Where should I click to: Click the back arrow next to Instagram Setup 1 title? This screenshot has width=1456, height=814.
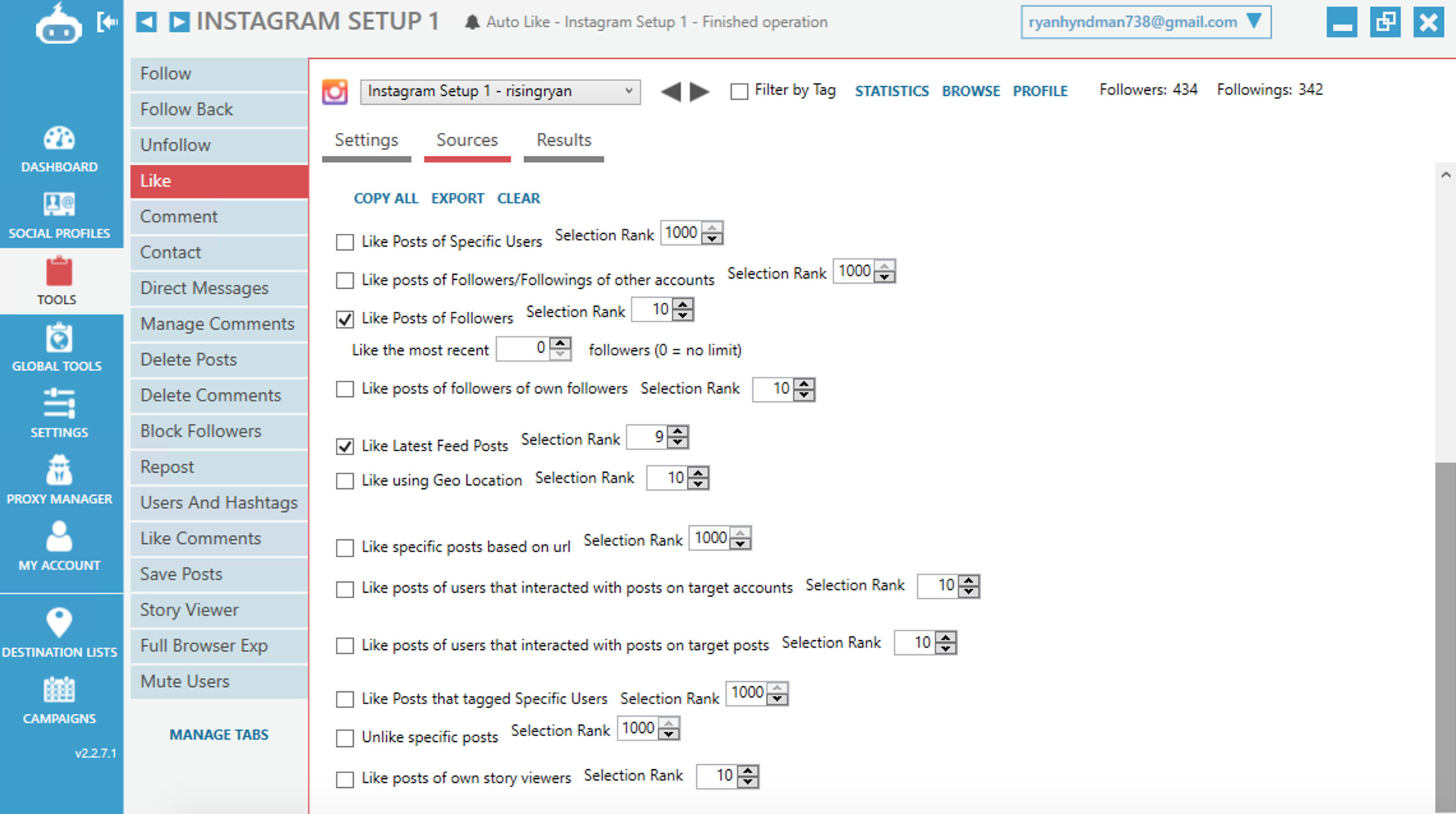[146, 22]
